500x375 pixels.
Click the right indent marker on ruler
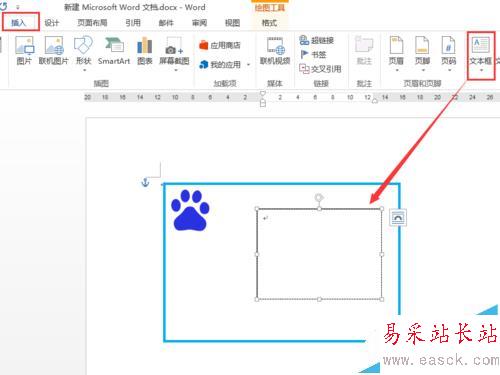click(x=375, y=100)
